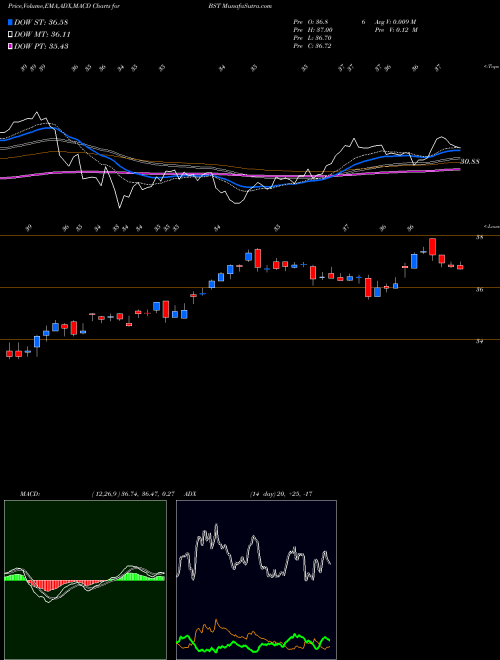Click the 'Pre O: 36.8' value
The height and width of the screenshot is (660, 500).
click(313, 22)
